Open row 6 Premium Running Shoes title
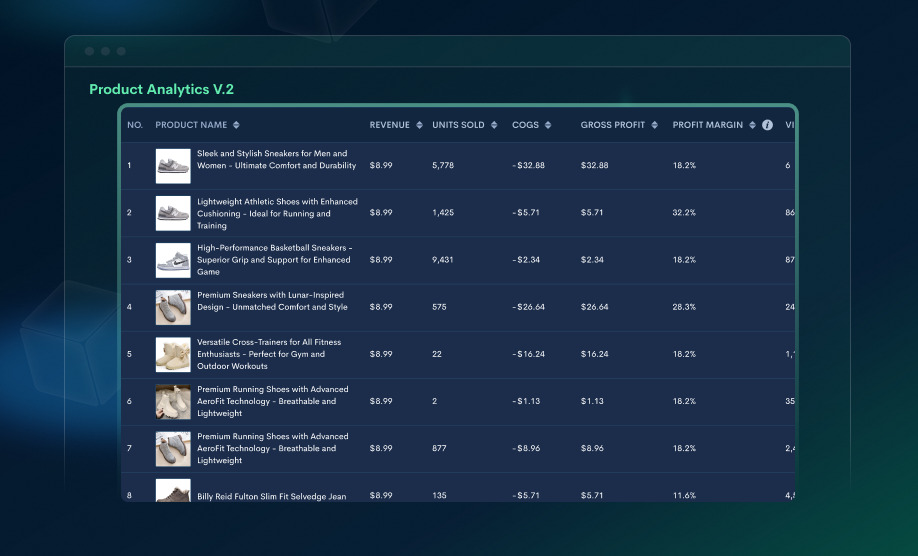Viewport: 918px width, 556px height. [273, 401]
